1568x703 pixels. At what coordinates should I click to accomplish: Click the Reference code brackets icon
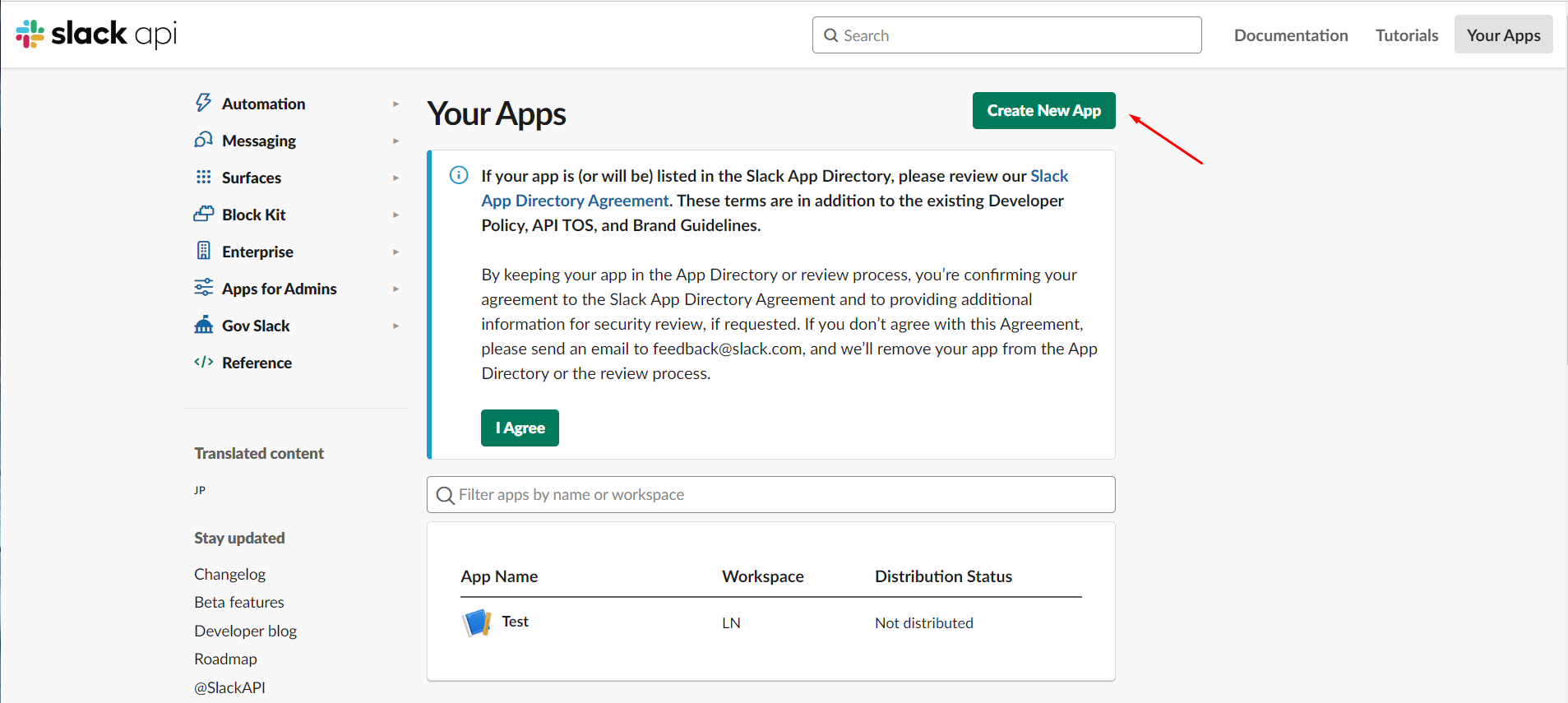[x=203, y=362]
